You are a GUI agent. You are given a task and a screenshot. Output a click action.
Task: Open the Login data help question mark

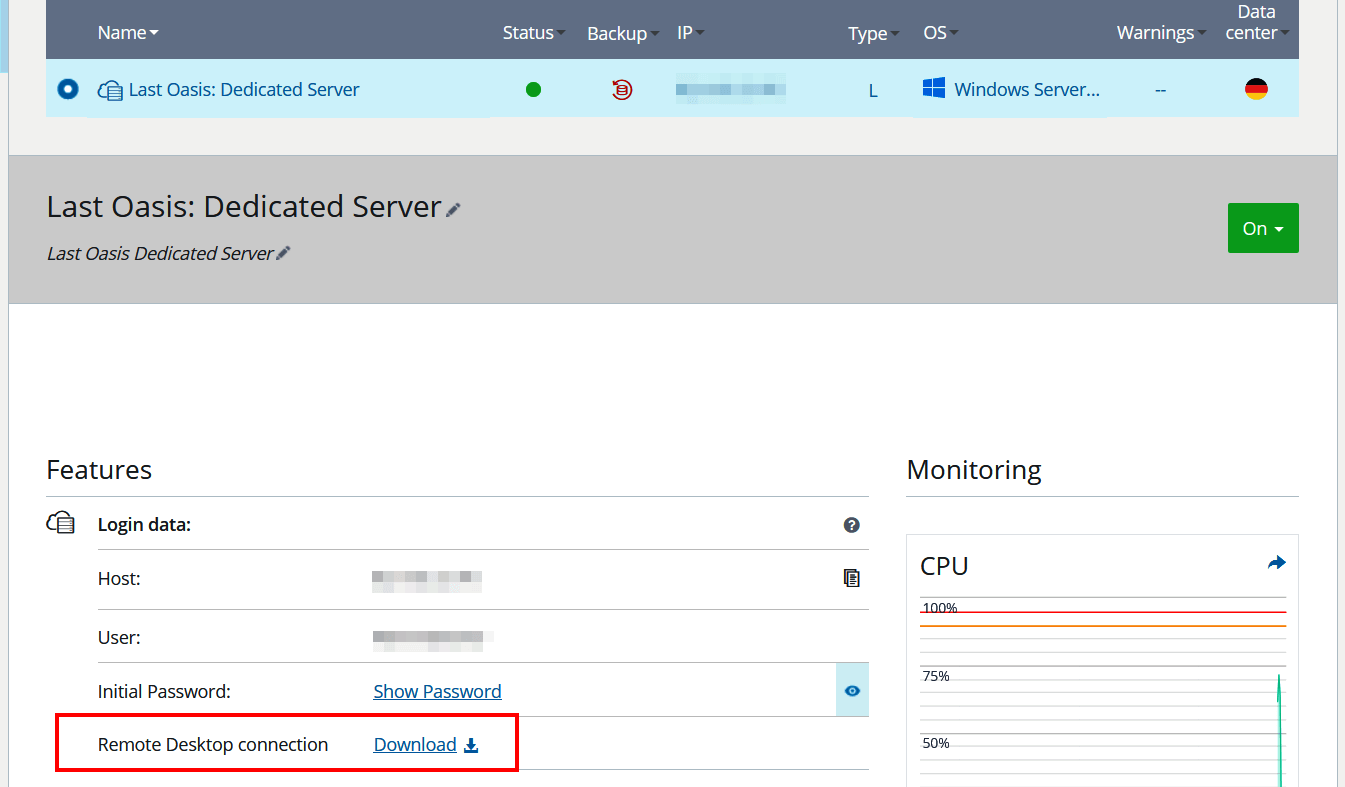(x=851, y=524)
